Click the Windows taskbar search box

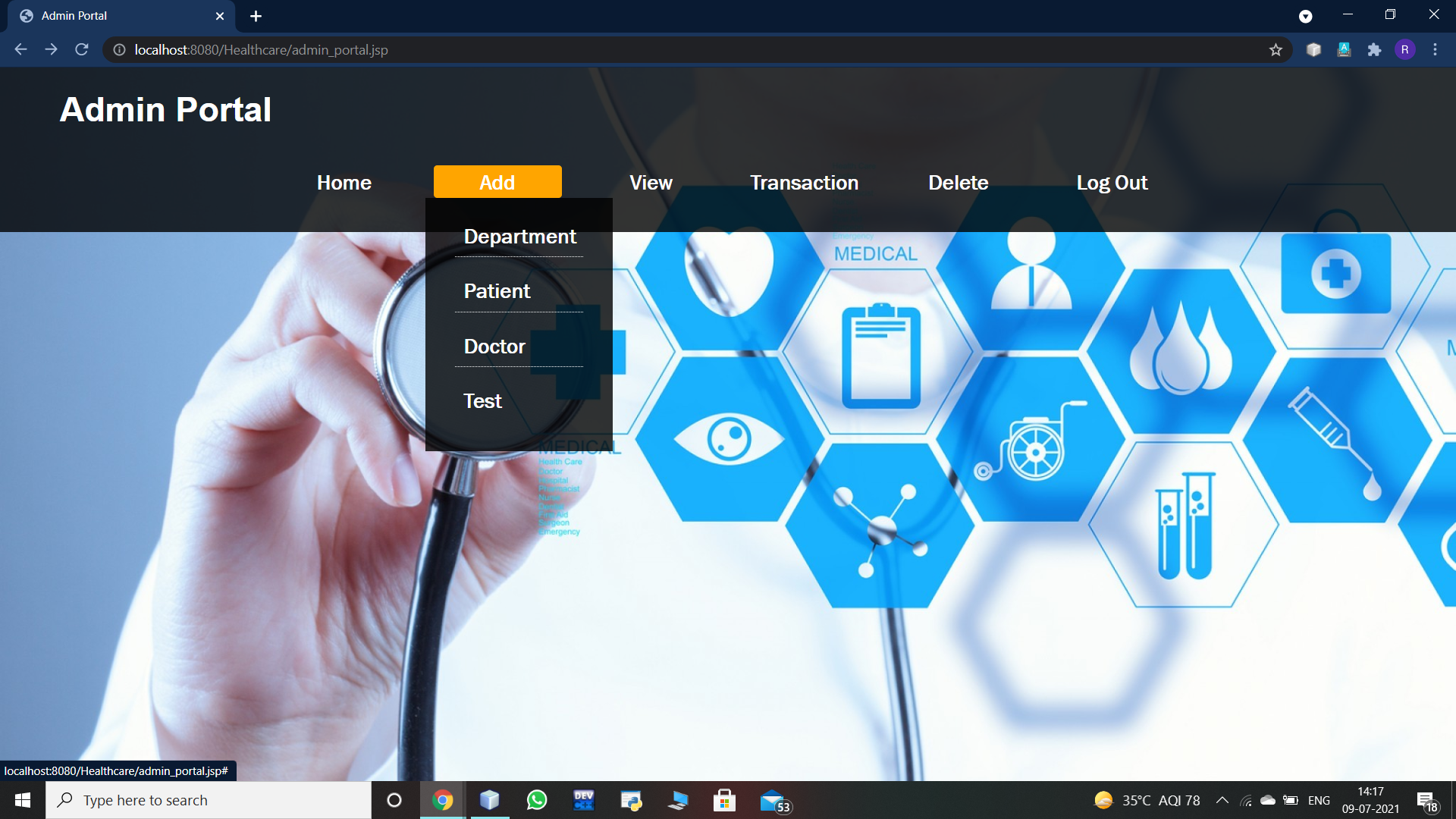click(209, 800)
